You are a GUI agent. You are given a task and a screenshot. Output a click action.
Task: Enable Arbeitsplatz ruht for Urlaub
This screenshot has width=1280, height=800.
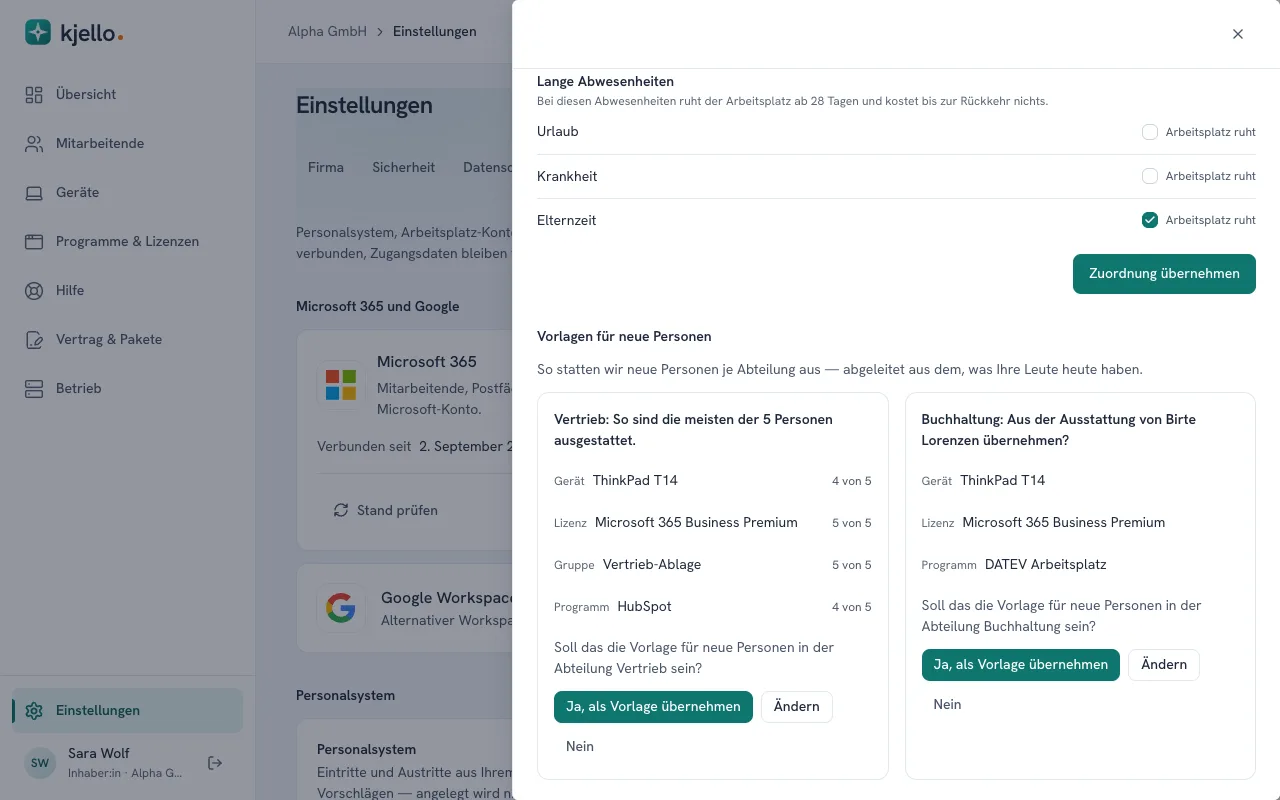tap(1150, 132)
